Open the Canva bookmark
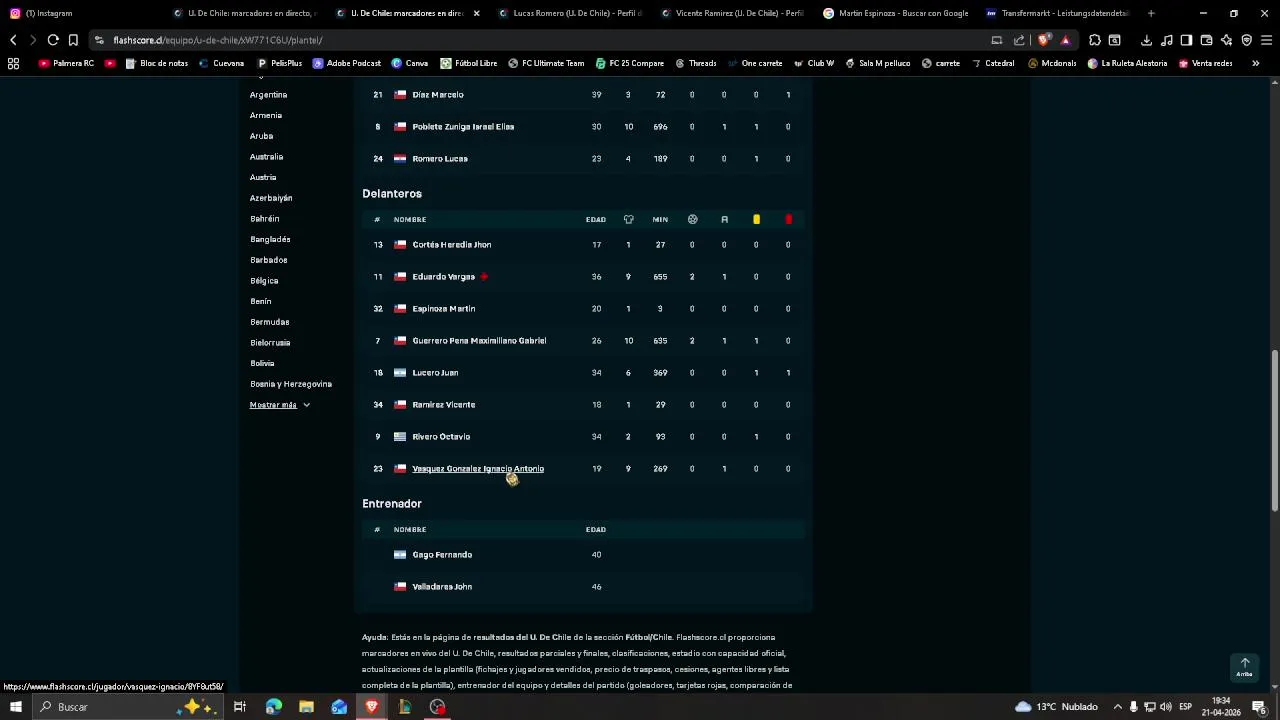1280x720 pixels. [x=410, y=63]
